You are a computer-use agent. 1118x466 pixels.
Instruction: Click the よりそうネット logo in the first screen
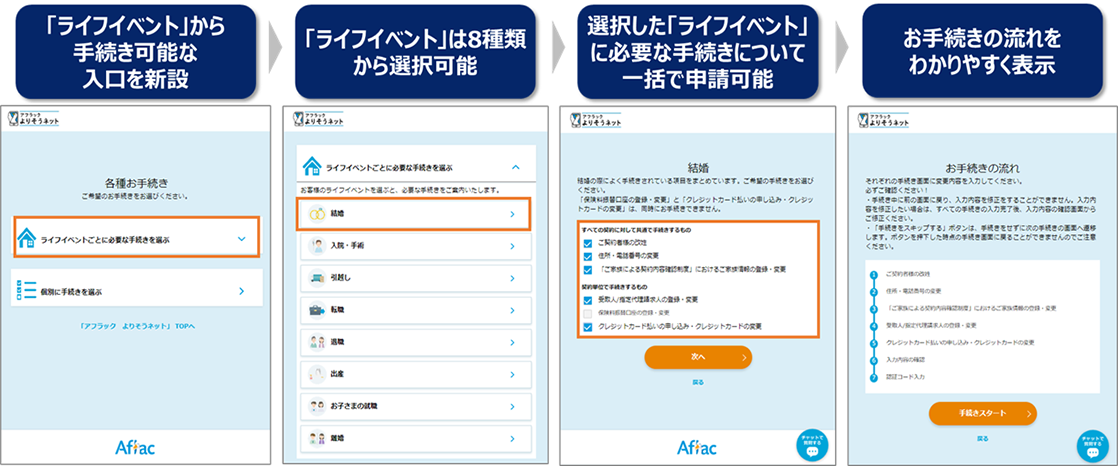(34, 120)
